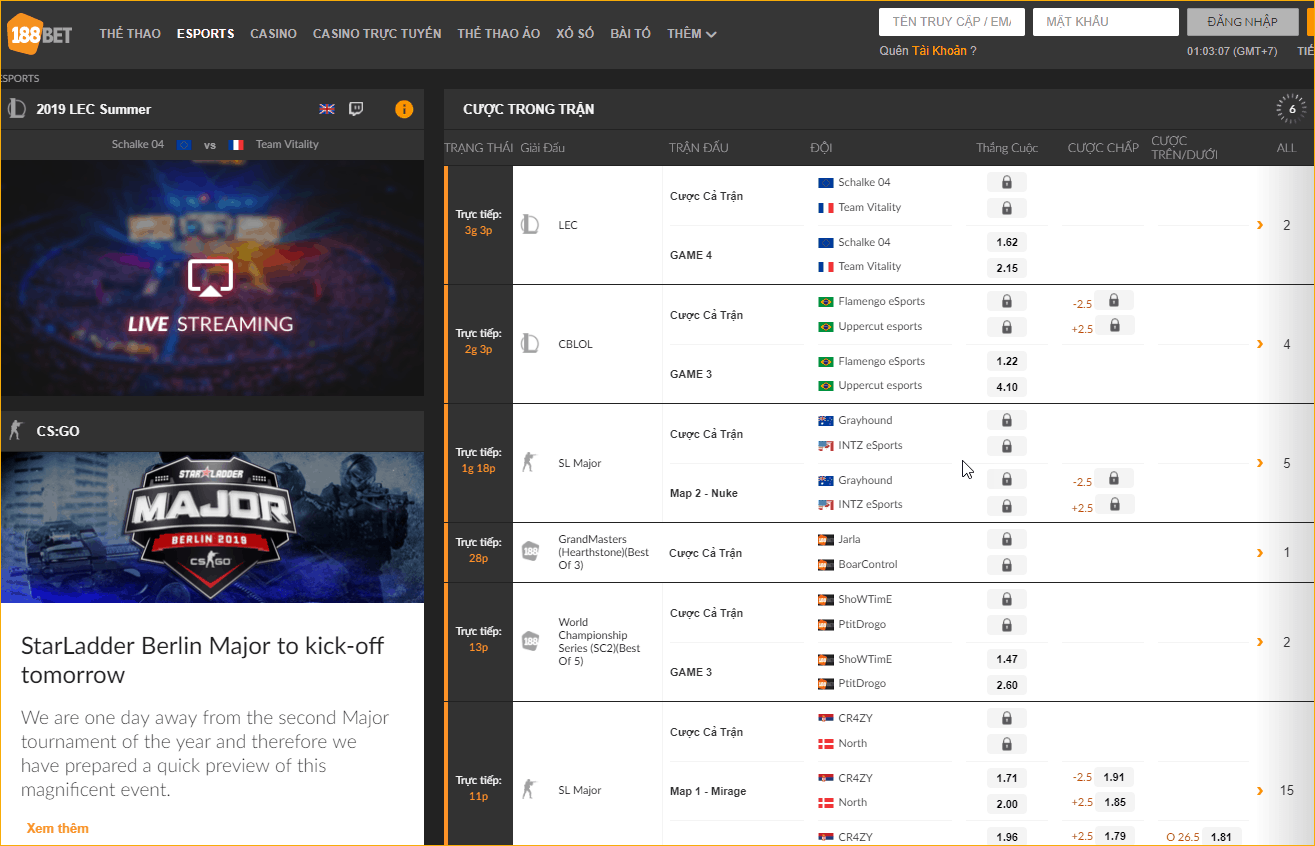Click the locked odds for Jarla
The width and height of the screenshot is (1315, 846).
1007,540
